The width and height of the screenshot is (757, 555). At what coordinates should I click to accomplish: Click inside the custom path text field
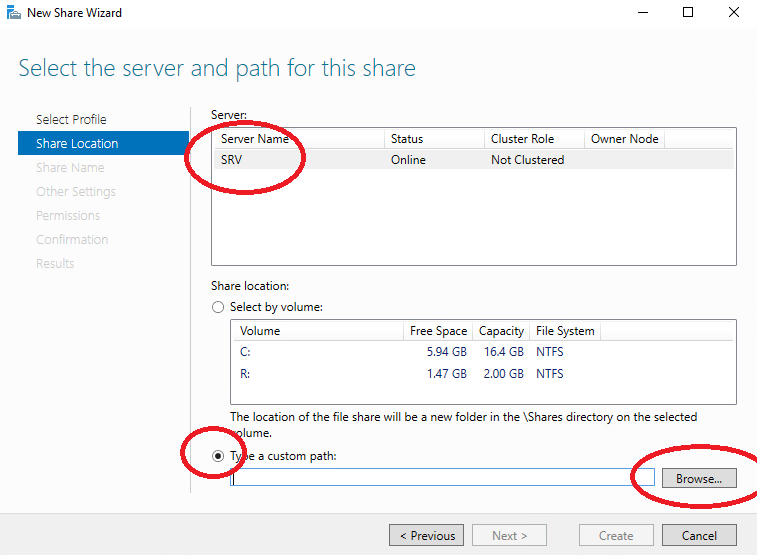coord(442,477)
